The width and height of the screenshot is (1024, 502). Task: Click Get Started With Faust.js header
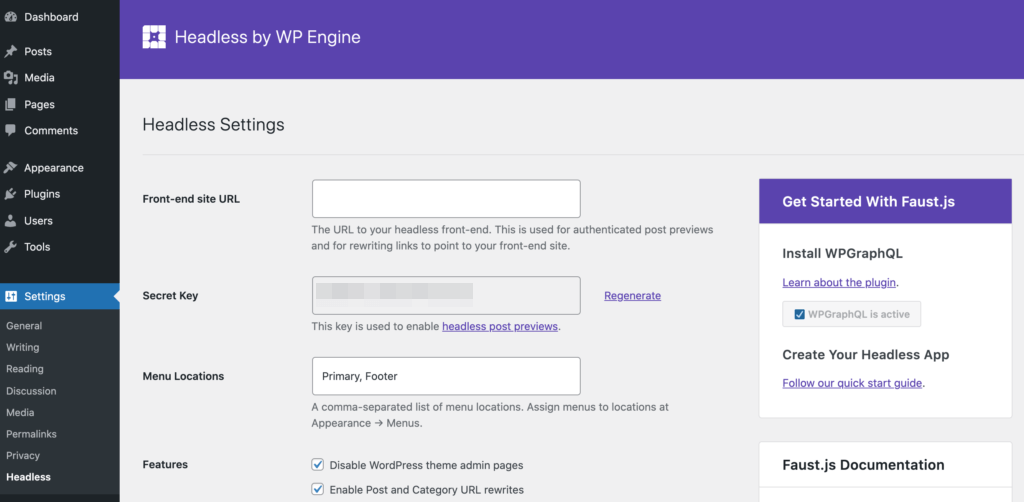(x=869, y=202)
